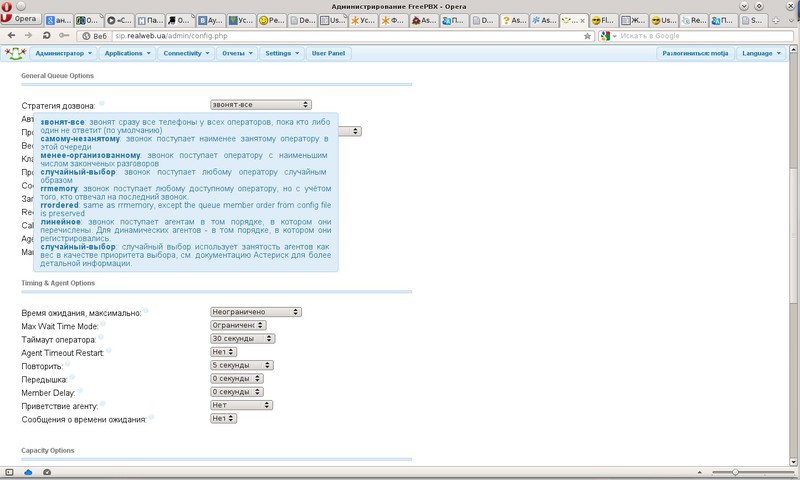Click help bubble next to Стратегия дозвона
The height and width of the screenshot is (480, 800).
pos(102,103)
